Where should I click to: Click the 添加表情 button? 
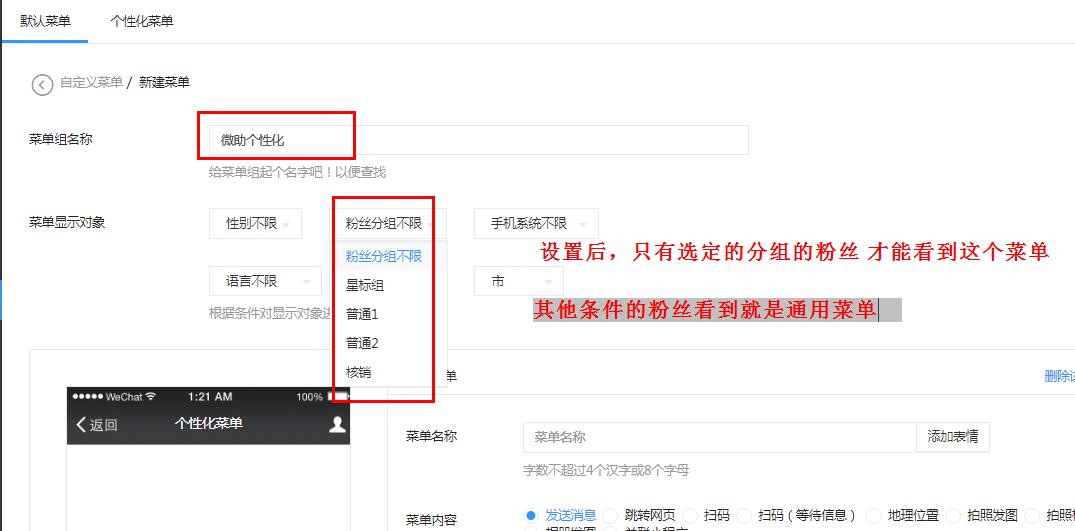[x=952, y=437]
